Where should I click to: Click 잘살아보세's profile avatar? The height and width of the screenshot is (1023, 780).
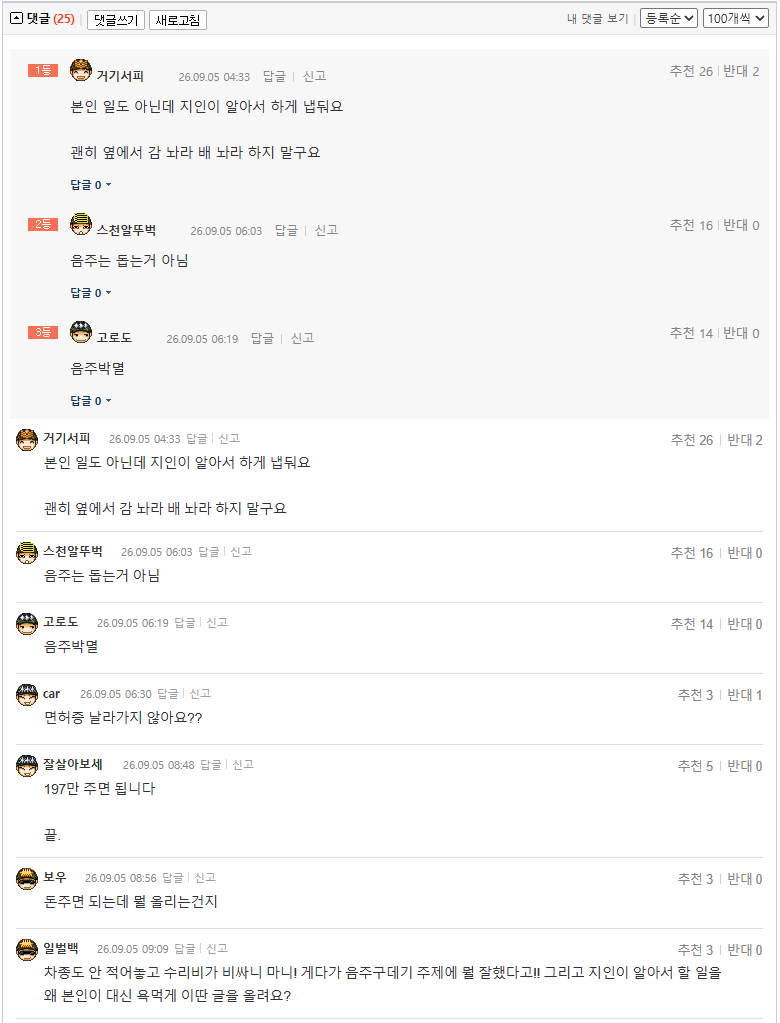(27, 766)
